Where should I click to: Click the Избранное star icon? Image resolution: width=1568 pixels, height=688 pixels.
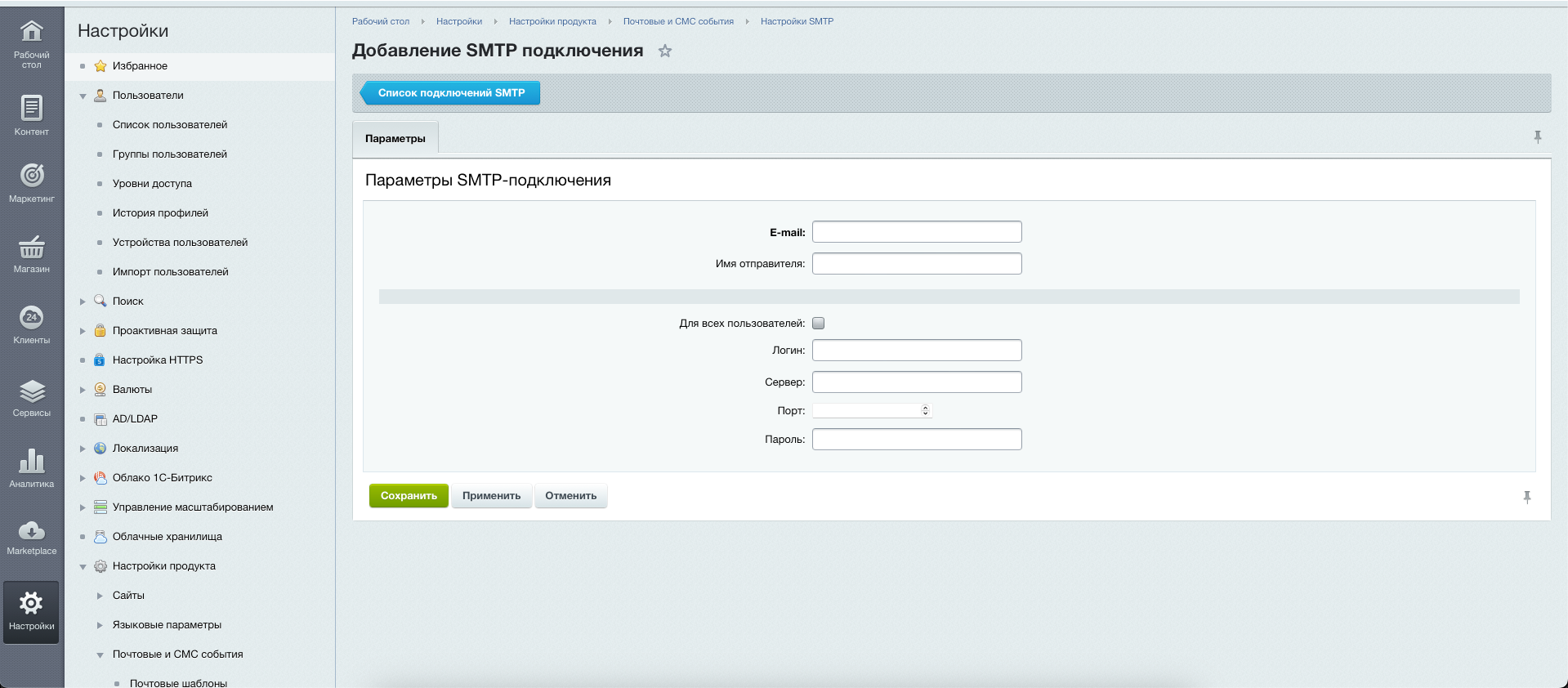(101, 66)
